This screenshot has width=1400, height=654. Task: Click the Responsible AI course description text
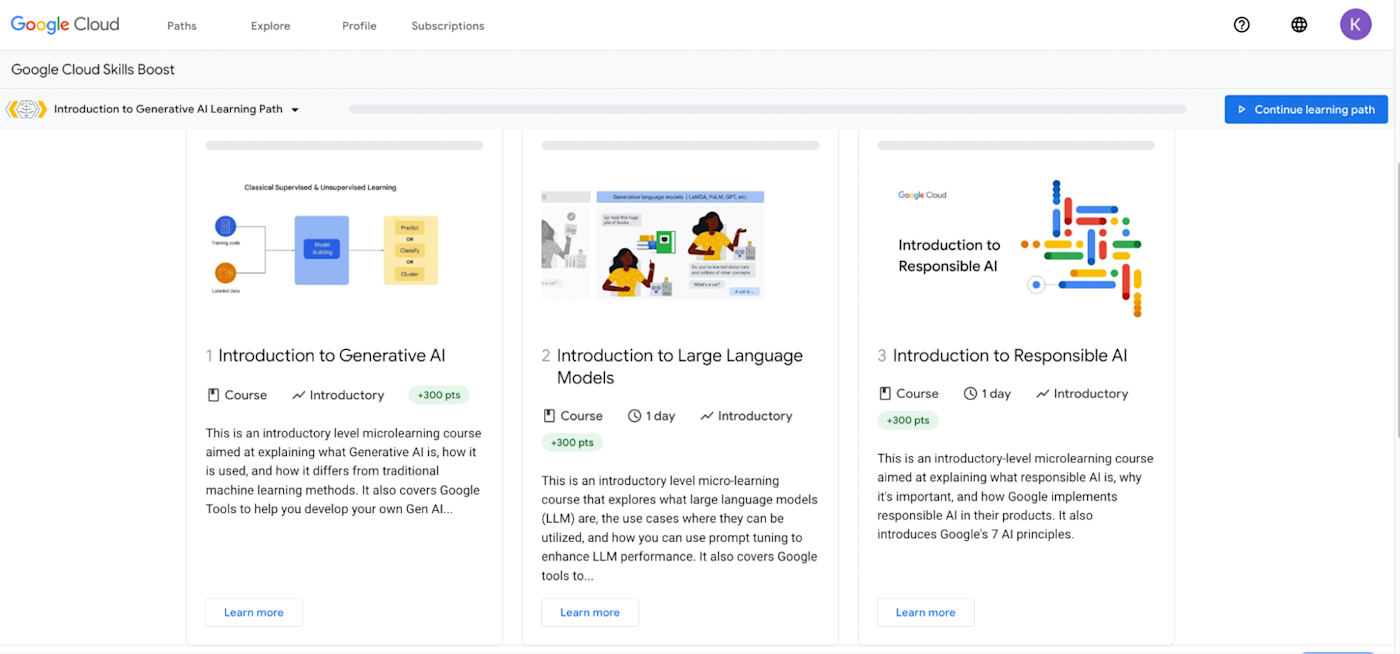pyautogui.click(x=1016, y=496)
